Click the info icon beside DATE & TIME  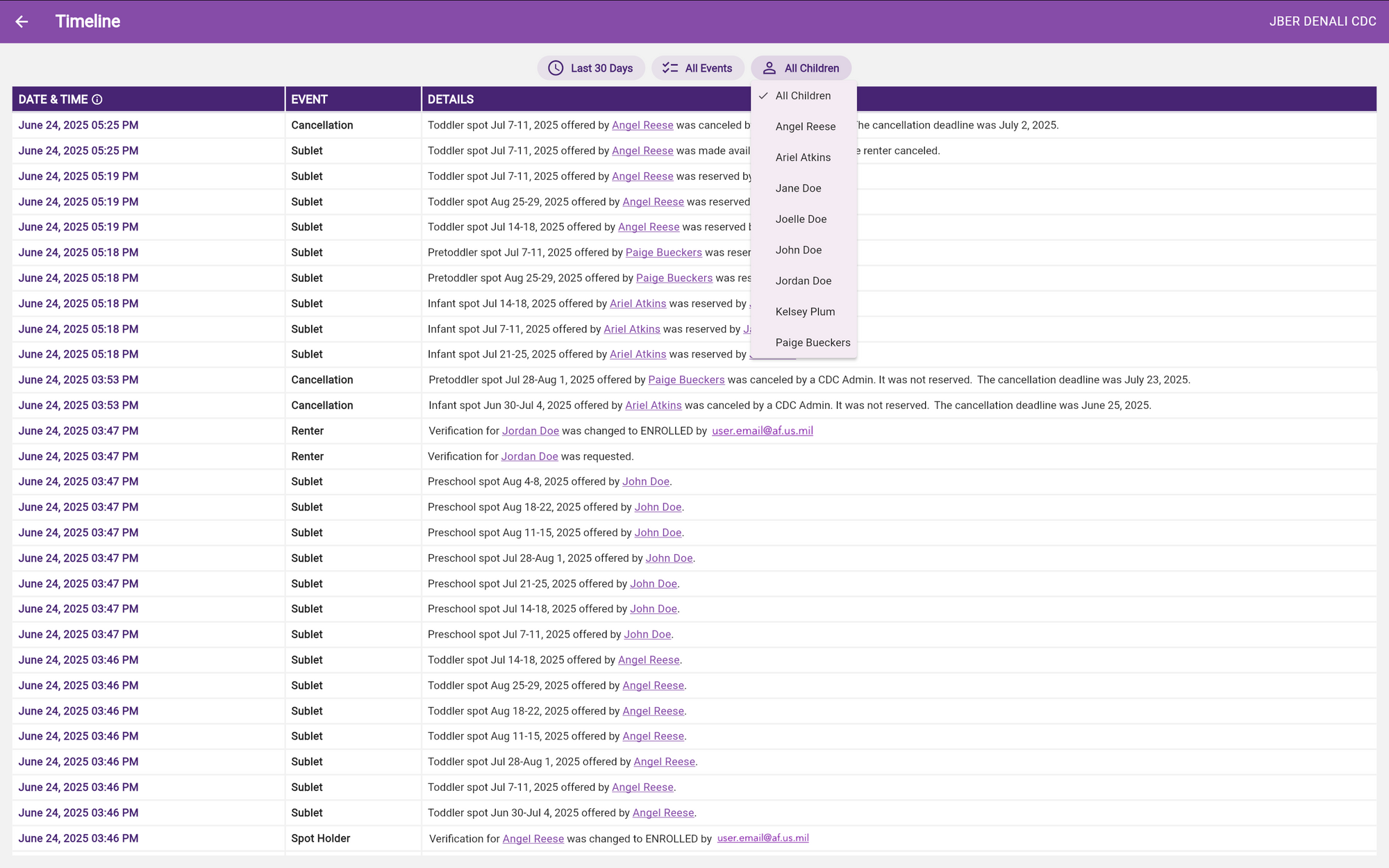click(97, 99)
